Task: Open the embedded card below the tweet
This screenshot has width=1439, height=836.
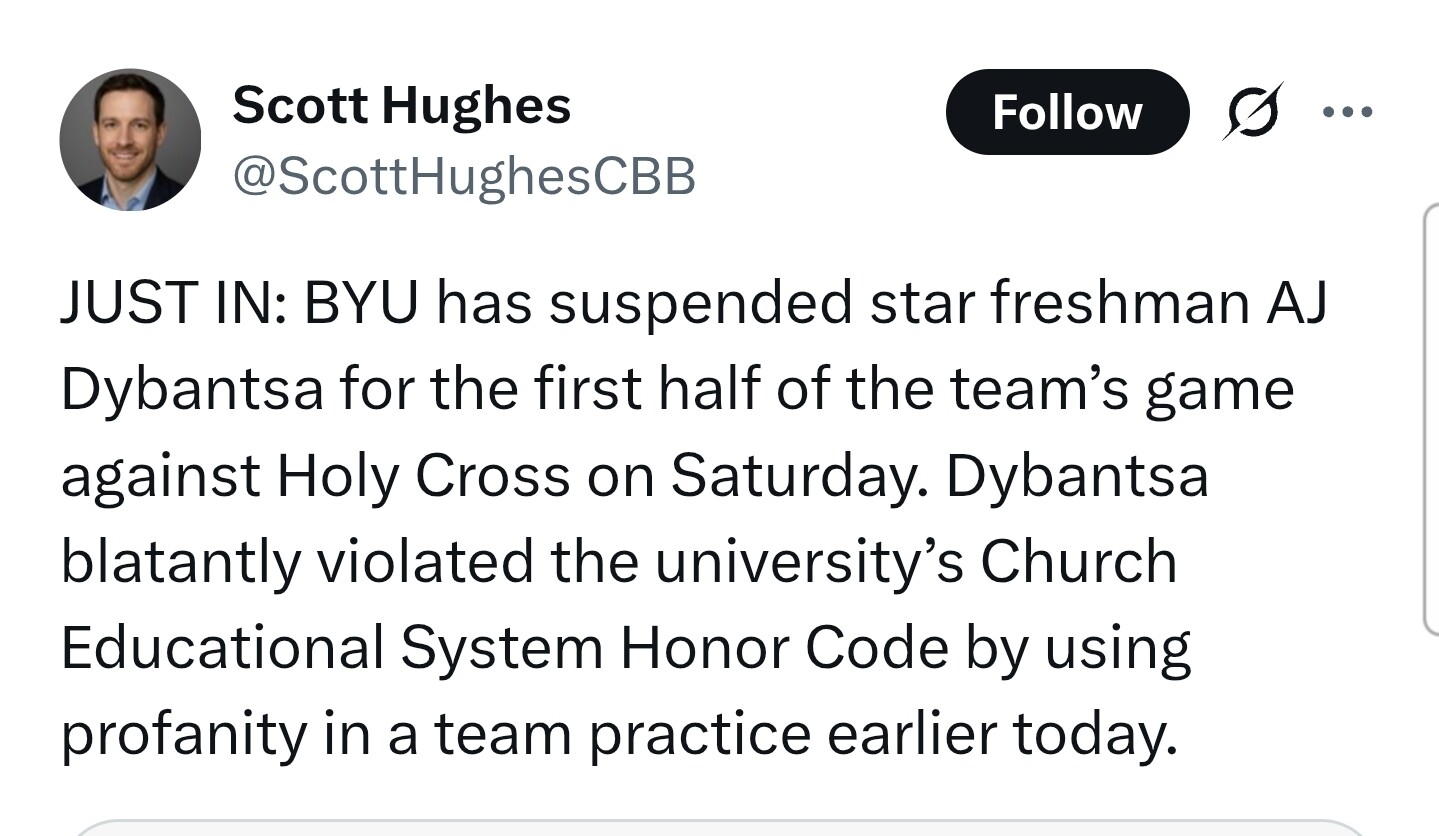Action: click(720, 828)
